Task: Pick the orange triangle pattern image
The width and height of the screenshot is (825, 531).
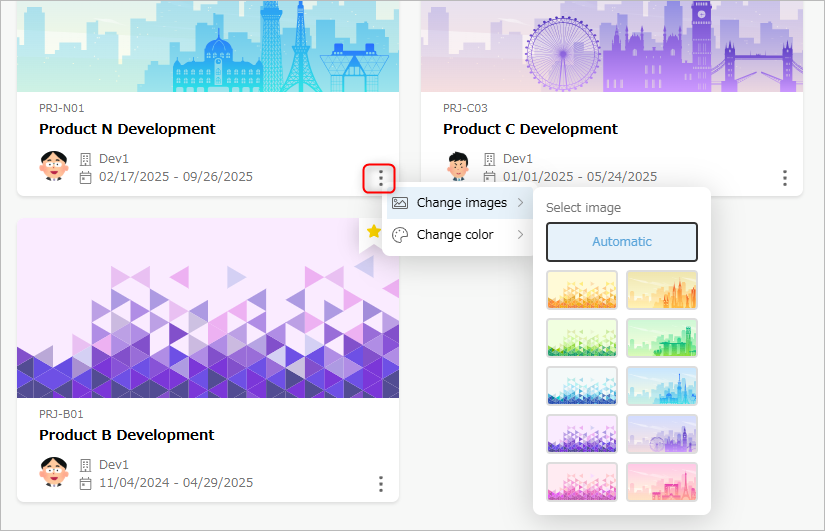Action: (582, 289)
